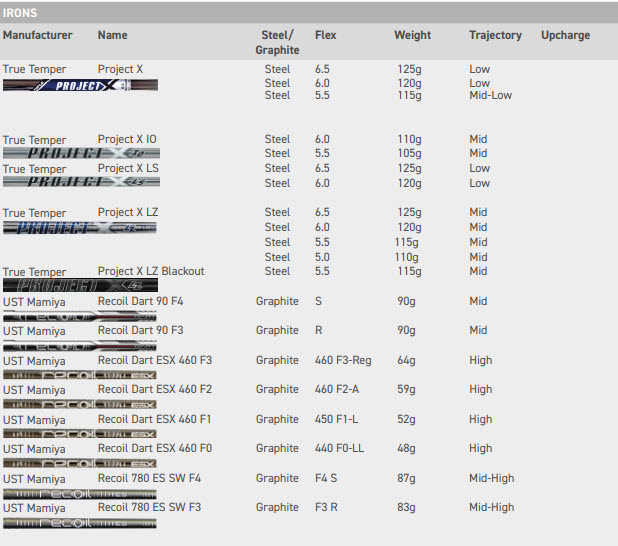Click the Weight column header

click(412, 35)
